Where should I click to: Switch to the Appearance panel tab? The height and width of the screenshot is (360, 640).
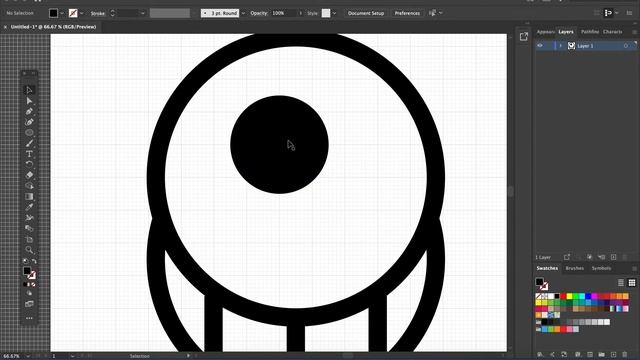(x=545, y=32)
